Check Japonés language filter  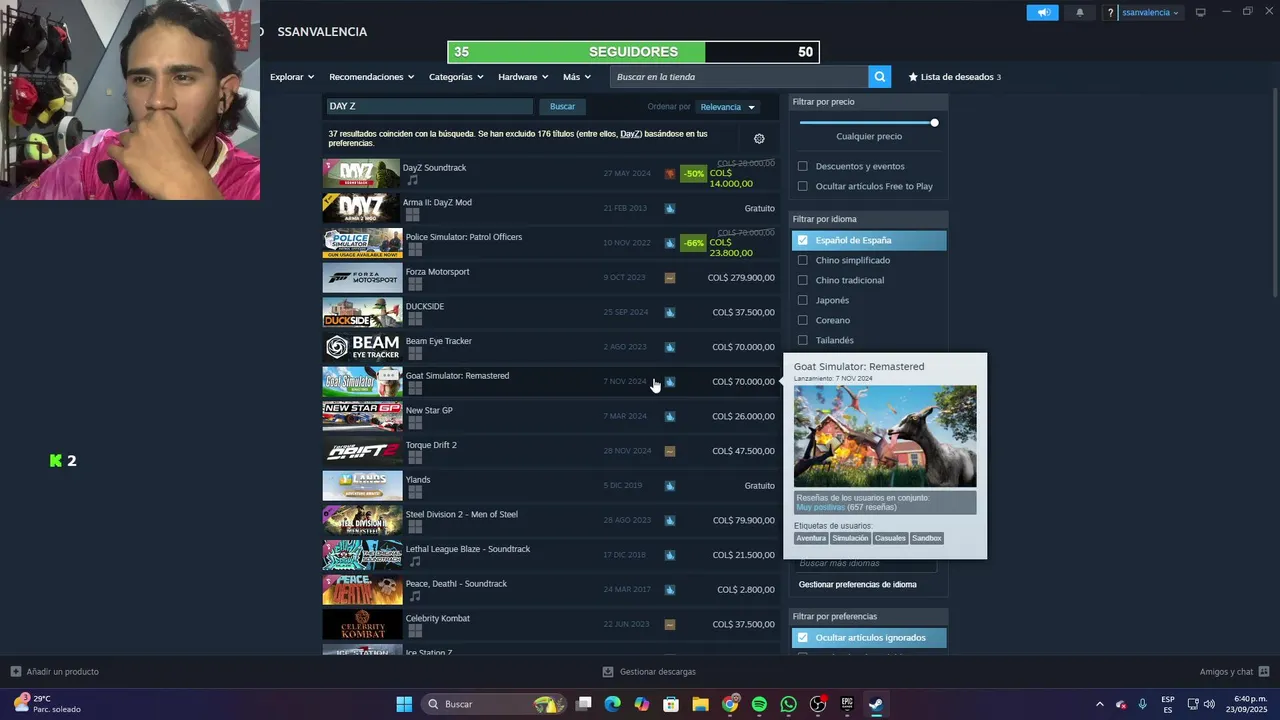[x=802, y=300]
